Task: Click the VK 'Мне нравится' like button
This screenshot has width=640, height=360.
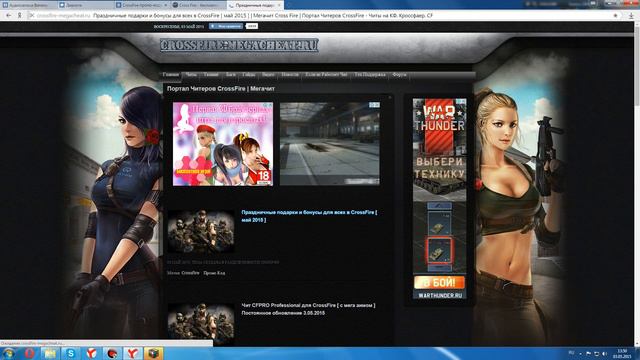Action: [x=226, y=26]
